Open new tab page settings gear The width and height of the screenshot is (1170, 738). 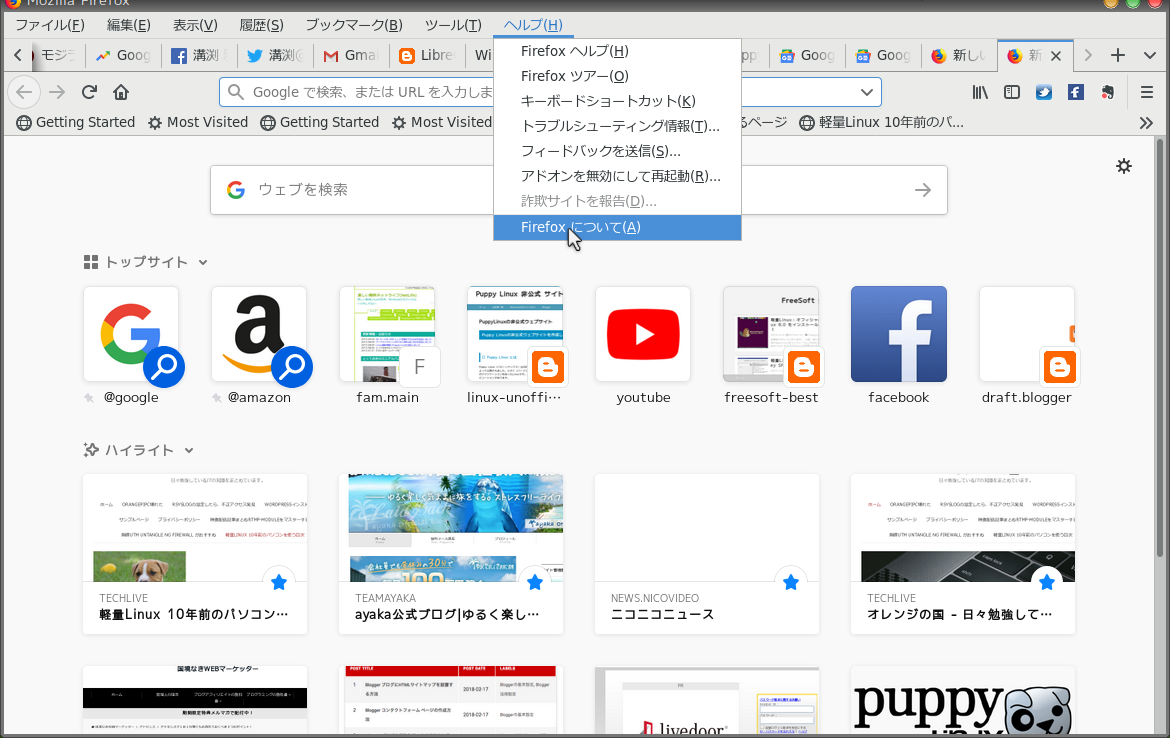pos(1124,166)
